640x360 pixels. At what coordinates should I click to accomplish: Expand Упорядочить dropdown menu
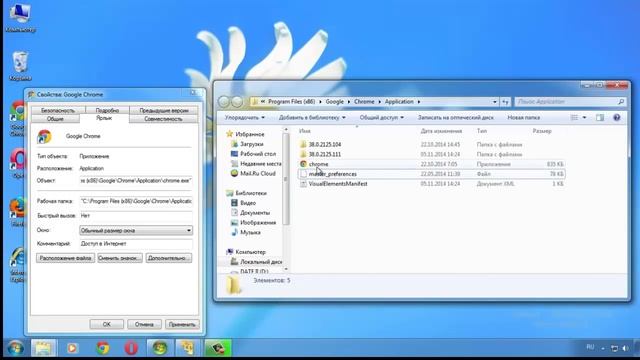[244, 118]
